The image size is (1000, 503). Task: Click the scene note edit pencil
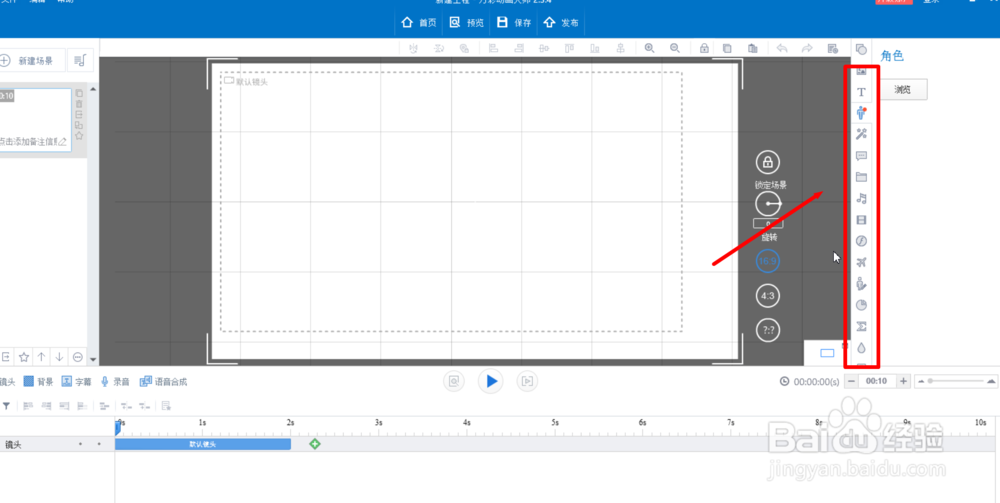click(62, 142)
